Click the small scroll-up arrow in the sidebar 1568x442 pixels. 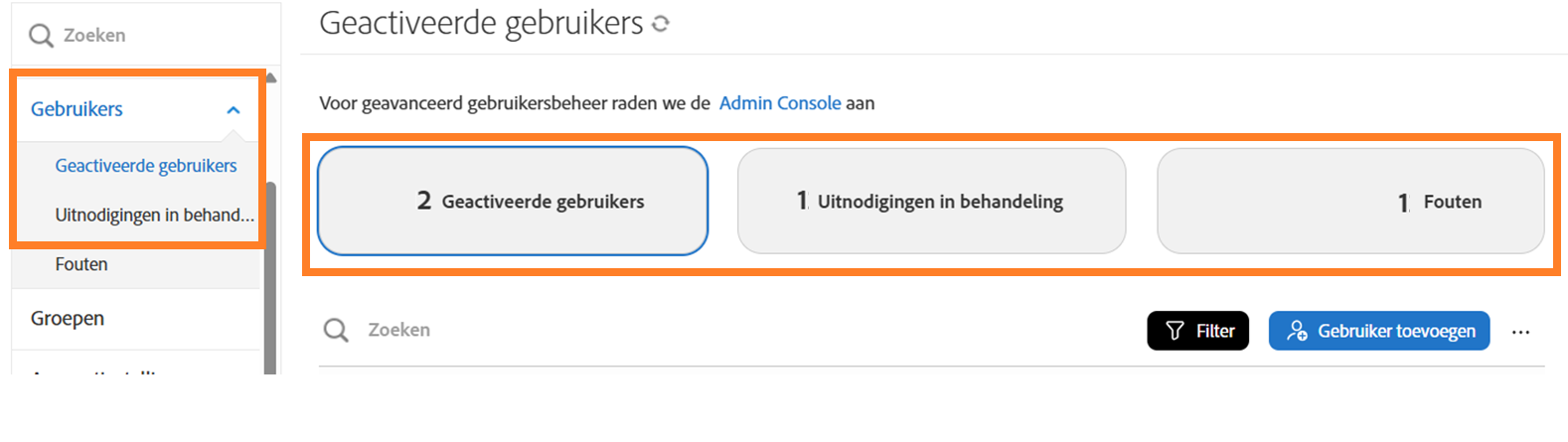tap(270, 77)
